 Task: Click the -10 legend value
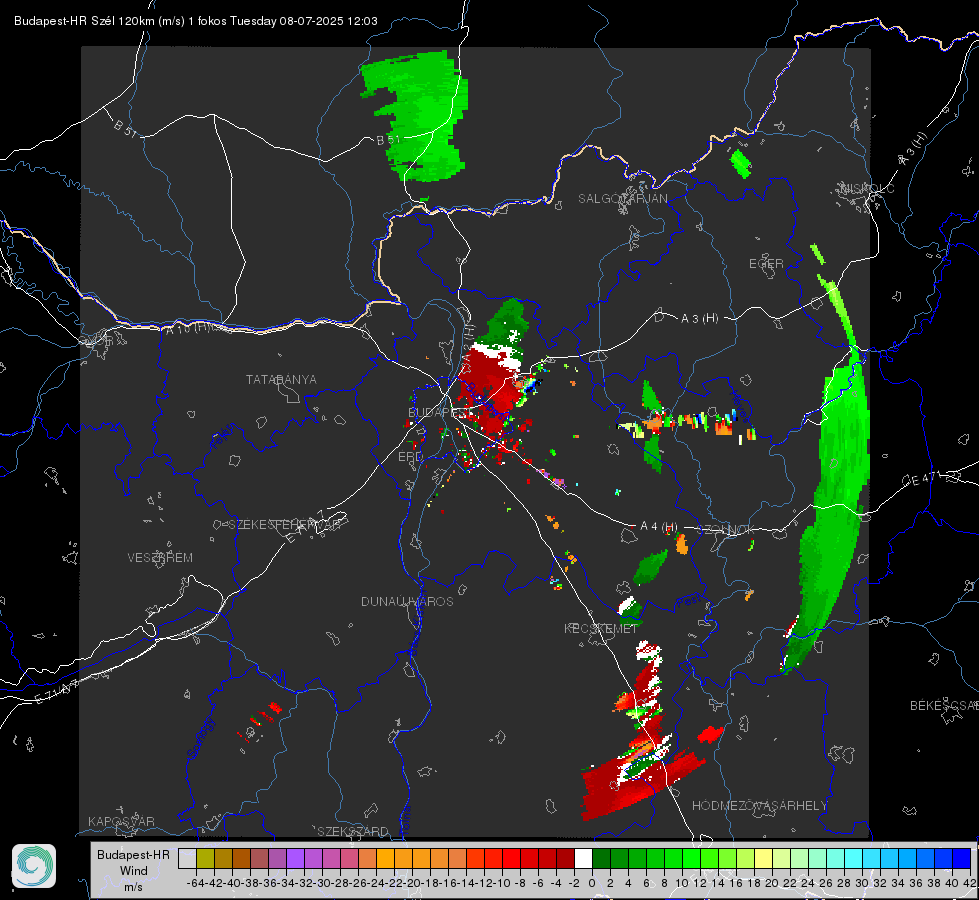[503, 883]
